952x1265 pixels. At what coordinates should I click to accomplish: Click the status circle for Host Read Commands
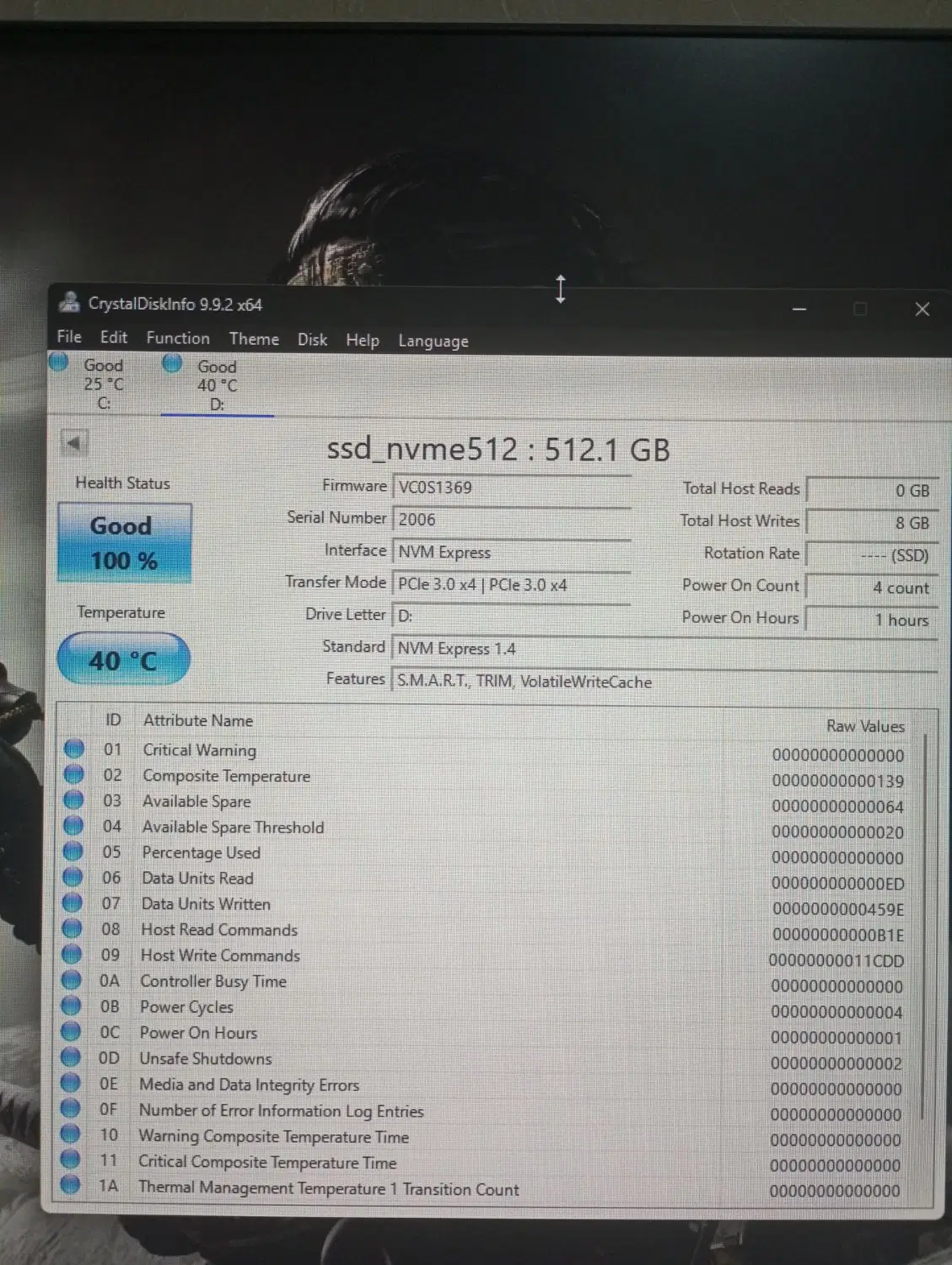(73, 929)
